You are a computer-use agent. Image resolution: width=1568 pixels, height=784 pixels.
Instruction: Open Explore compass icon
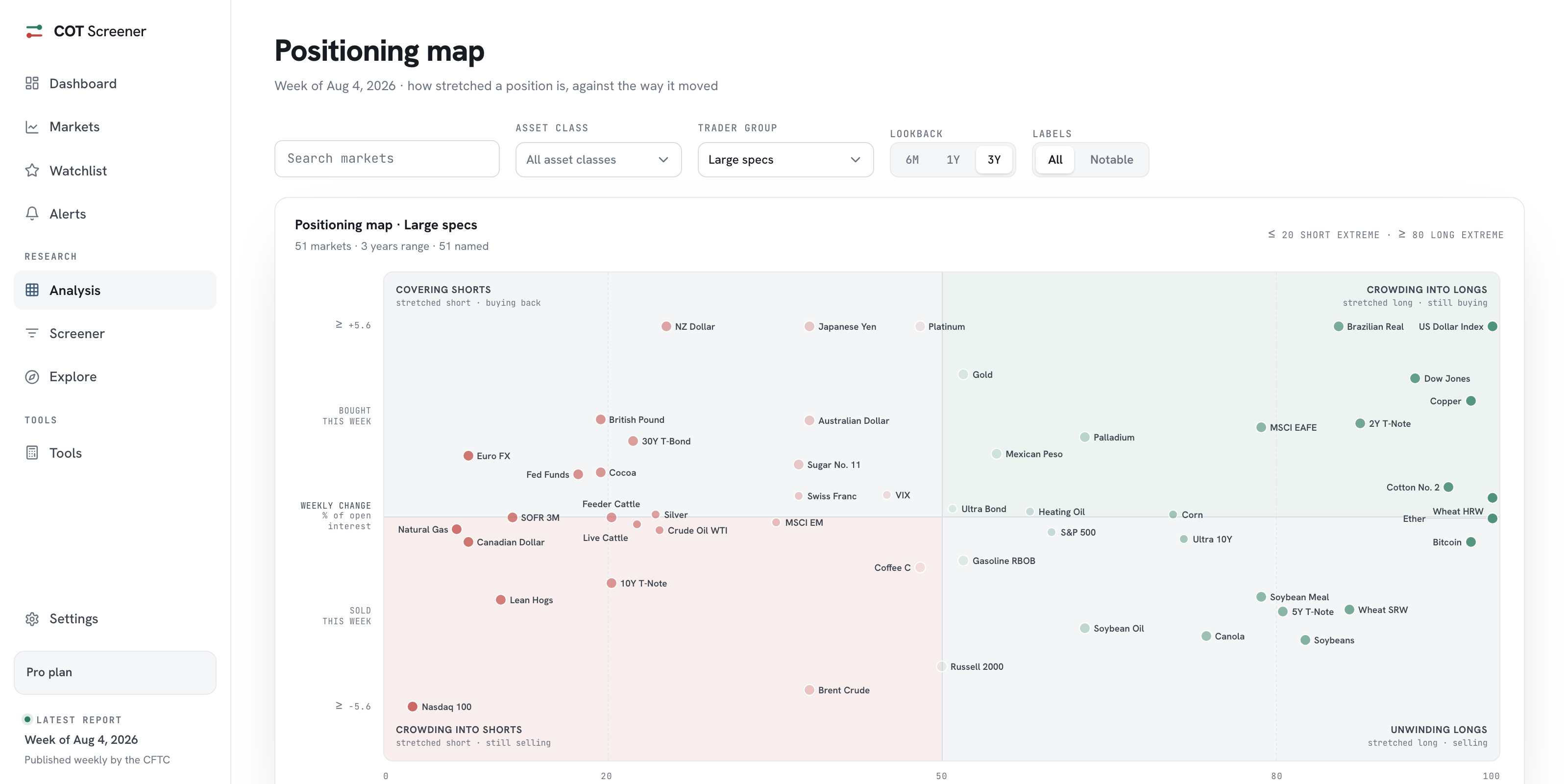point(32,377)
